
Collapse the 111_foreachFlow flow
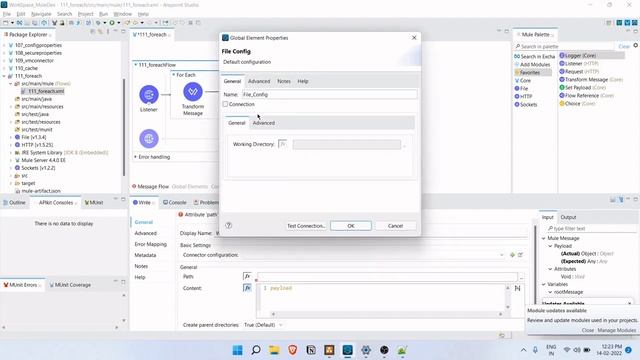(136, 65)
